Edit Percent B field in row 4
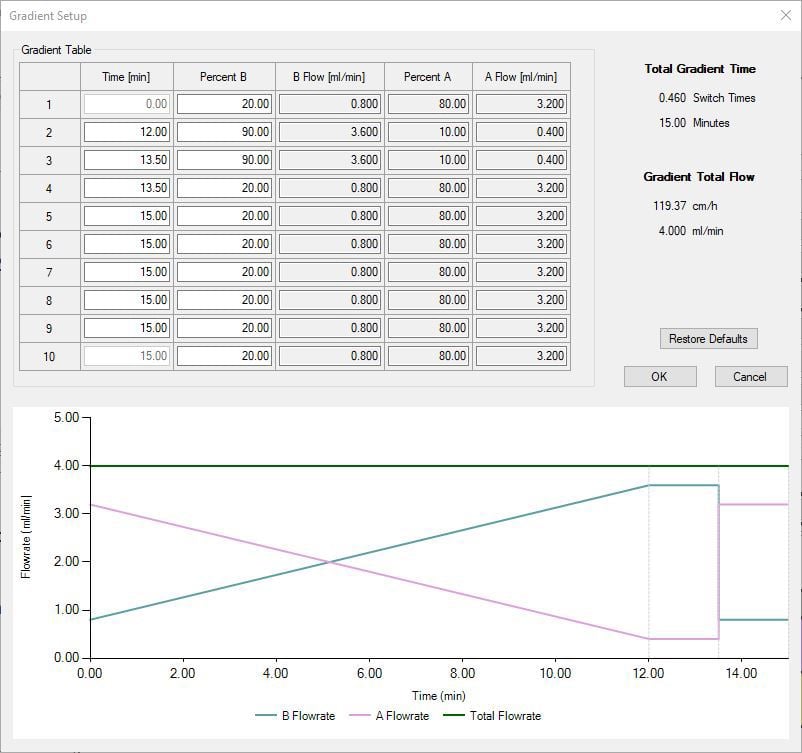 pos(225,188)
